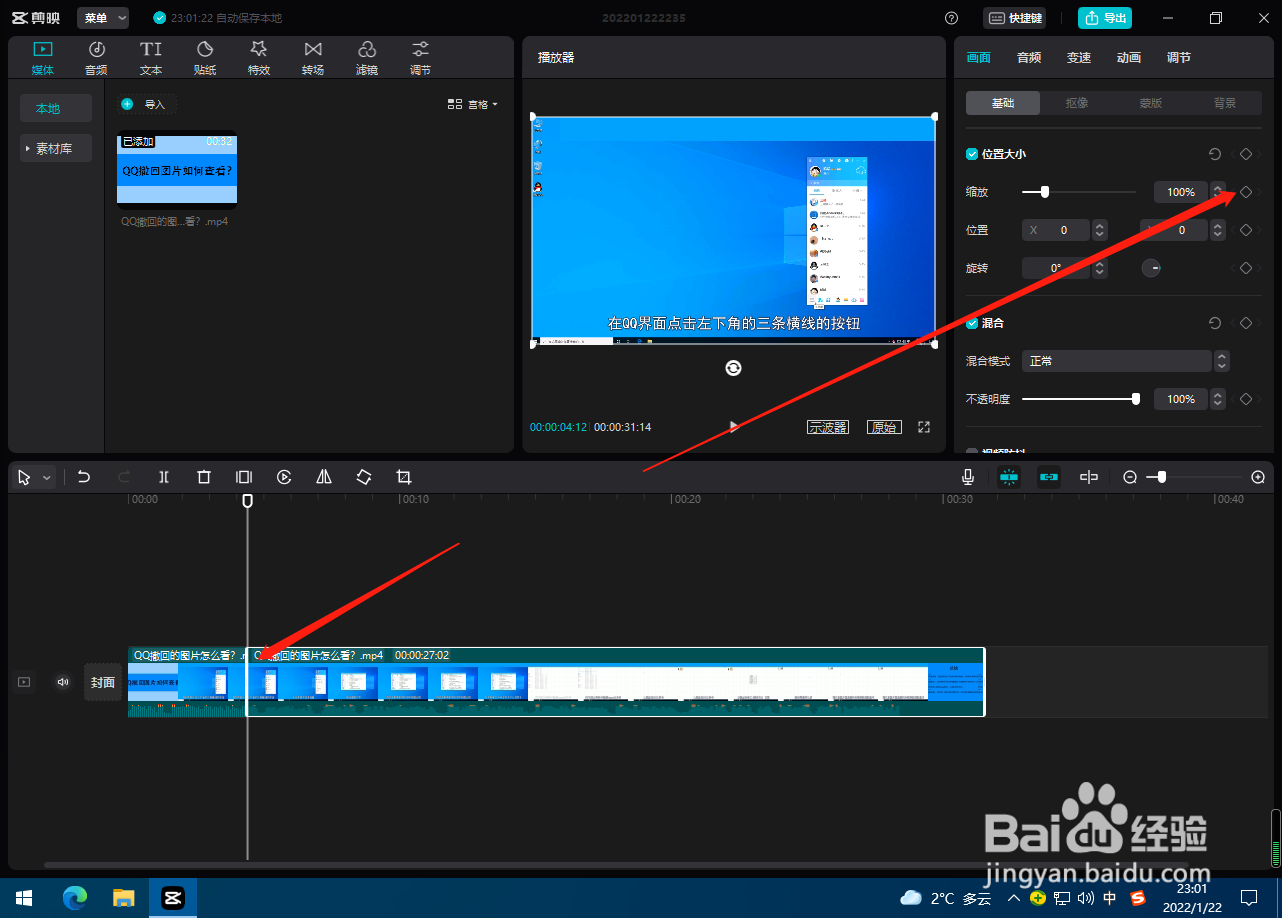Toggle the 混合 blend checkbox
Viewport: 1282px width, 918px height.
(x=971, y=323)
